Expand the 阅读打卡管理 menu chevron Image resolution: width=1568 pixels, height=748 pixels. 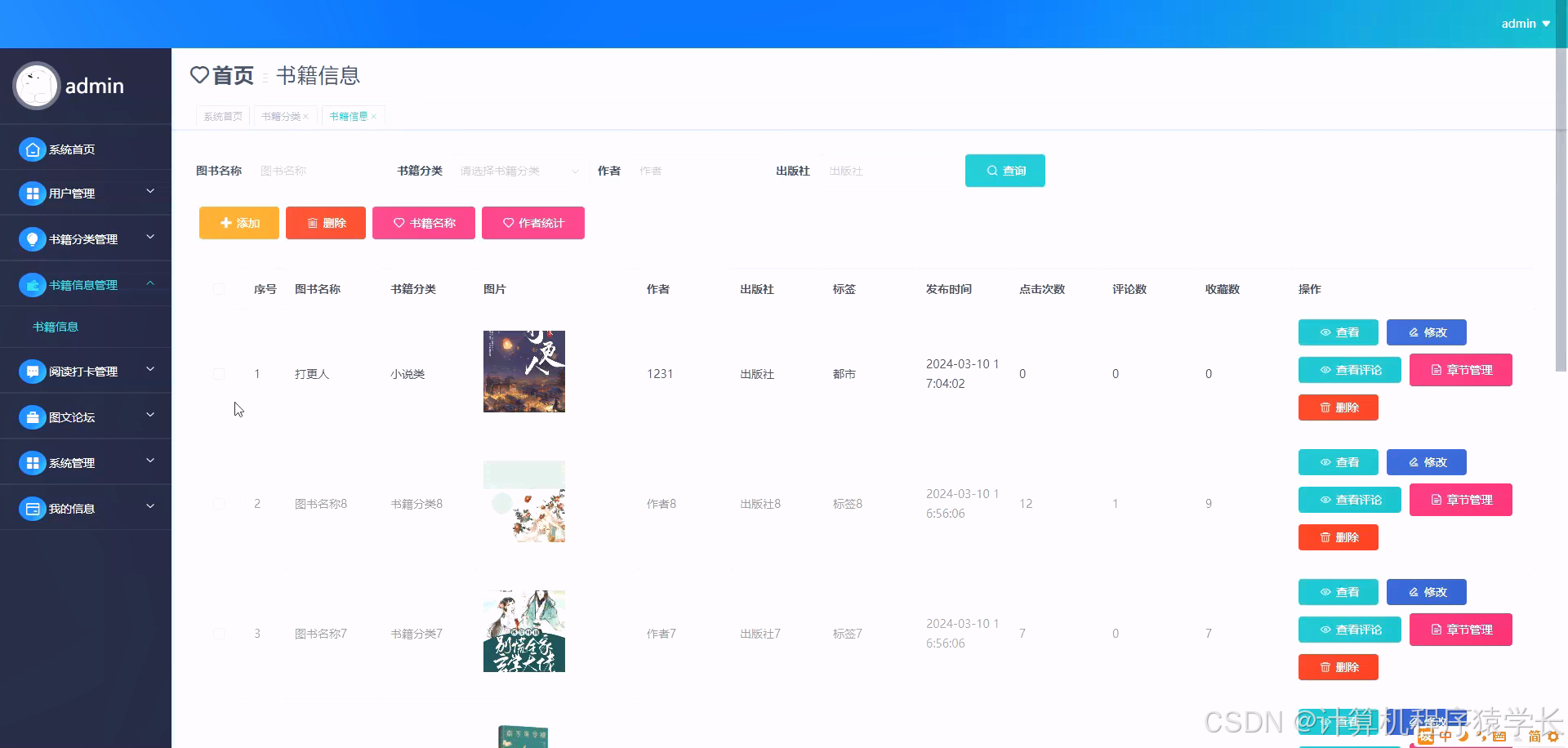click(150, 370)
